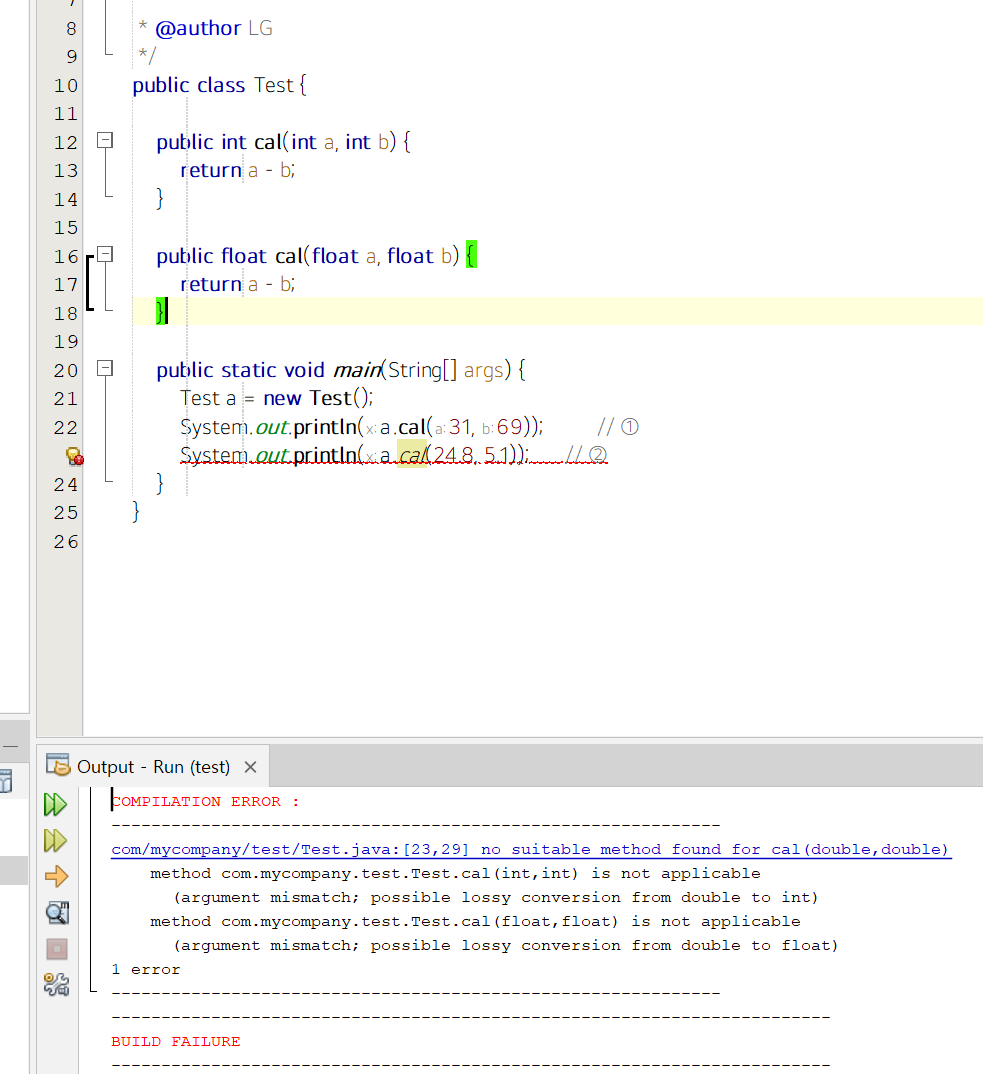Click the 'public static void main' signature

(340, 370)
